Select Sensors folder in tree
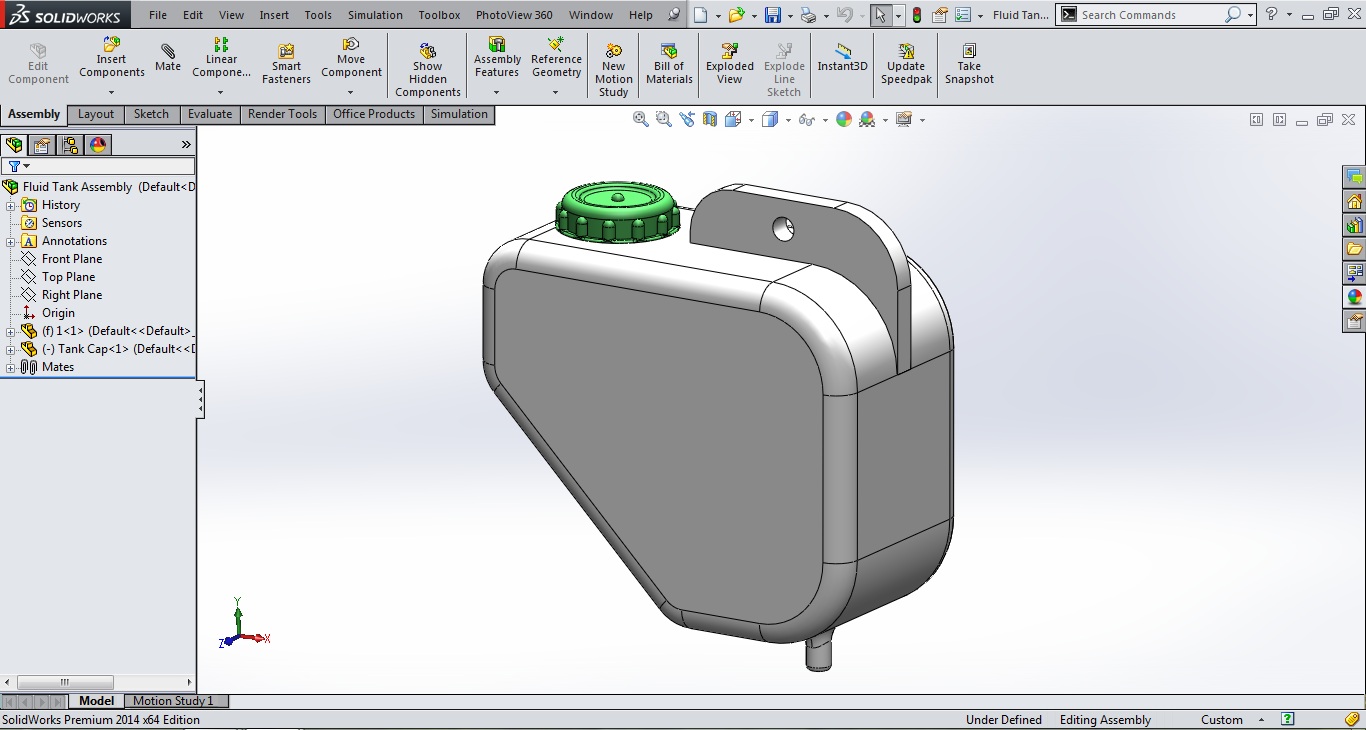1366x730 pixels. (62, 223)
